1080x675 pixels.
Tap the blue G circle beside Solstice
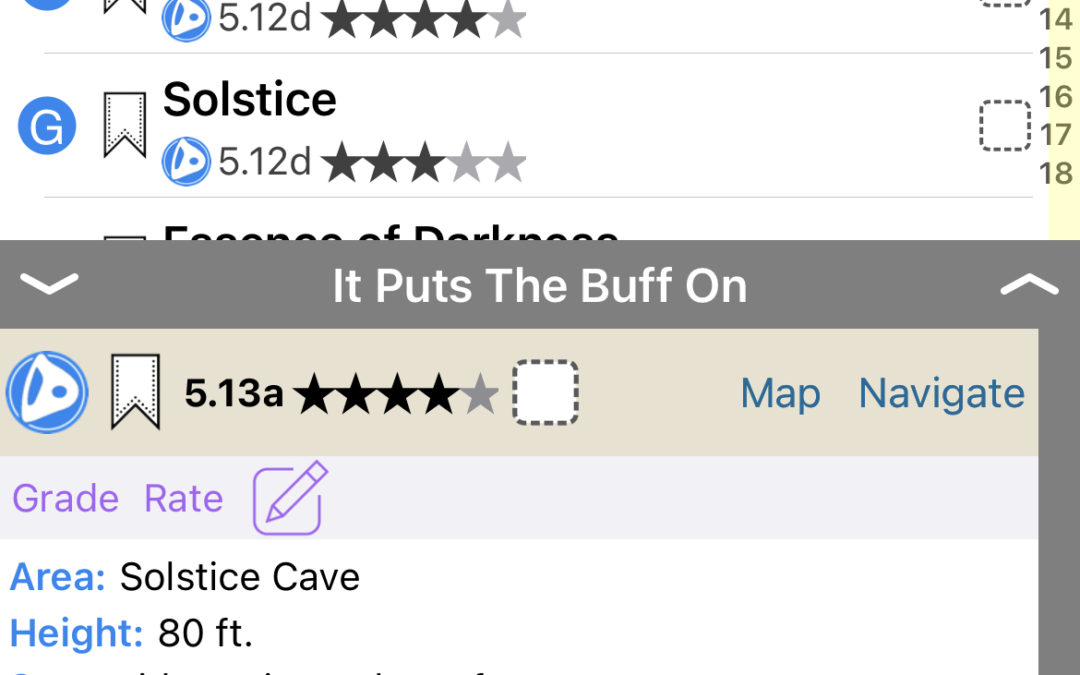[x=47, y=127]
